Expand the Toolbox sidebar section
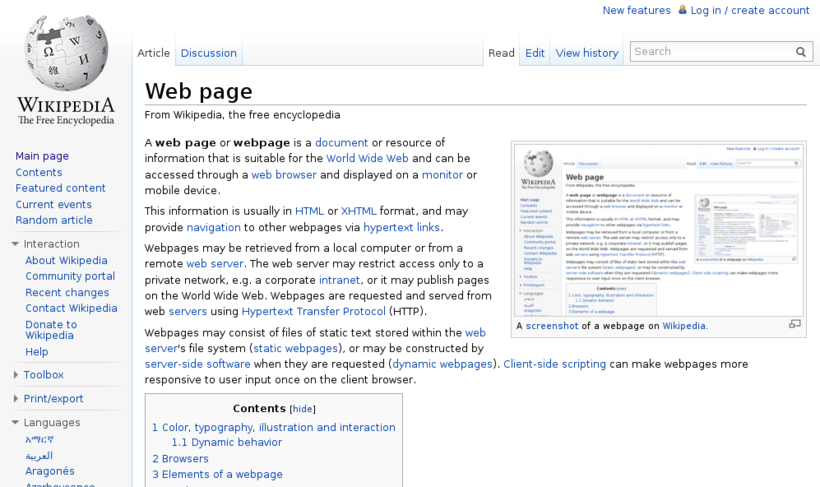Viewport: 820px width, 487px height. pyautogui.click(x=16, y=375)
